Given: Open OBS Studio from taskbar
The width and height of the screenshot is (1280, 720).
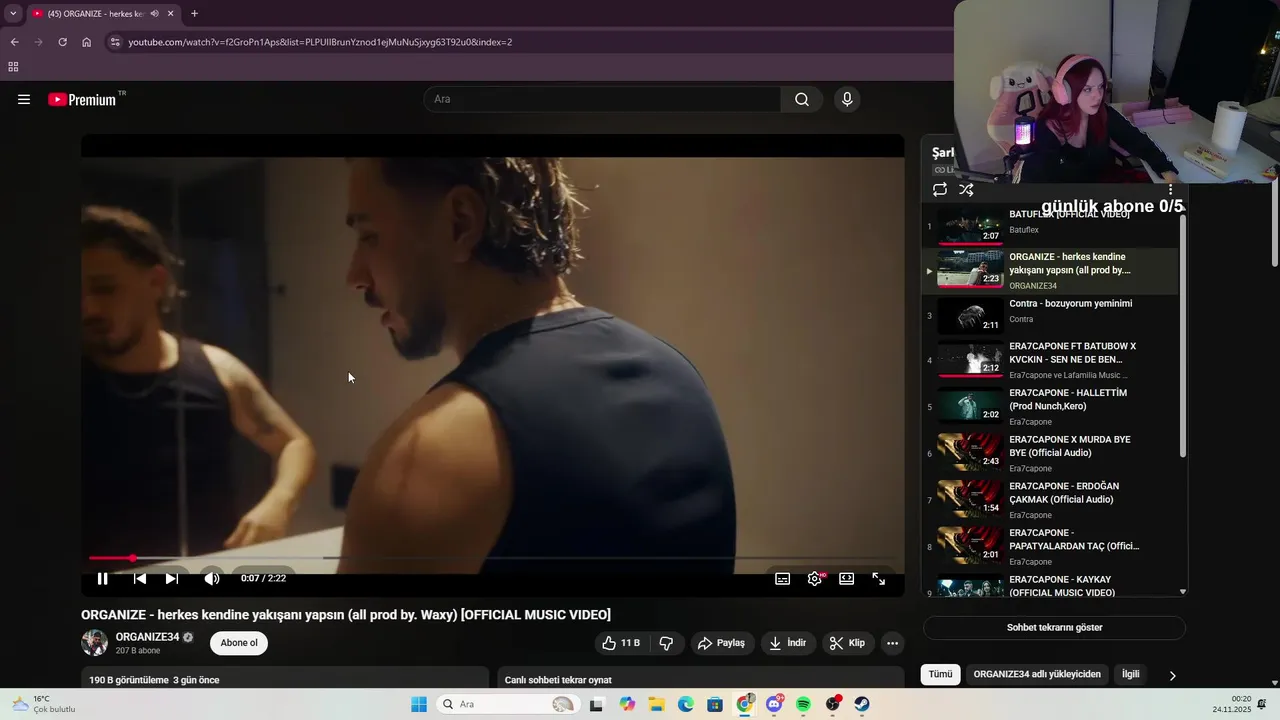Looking at the screenshot, I should click(833, 704).
